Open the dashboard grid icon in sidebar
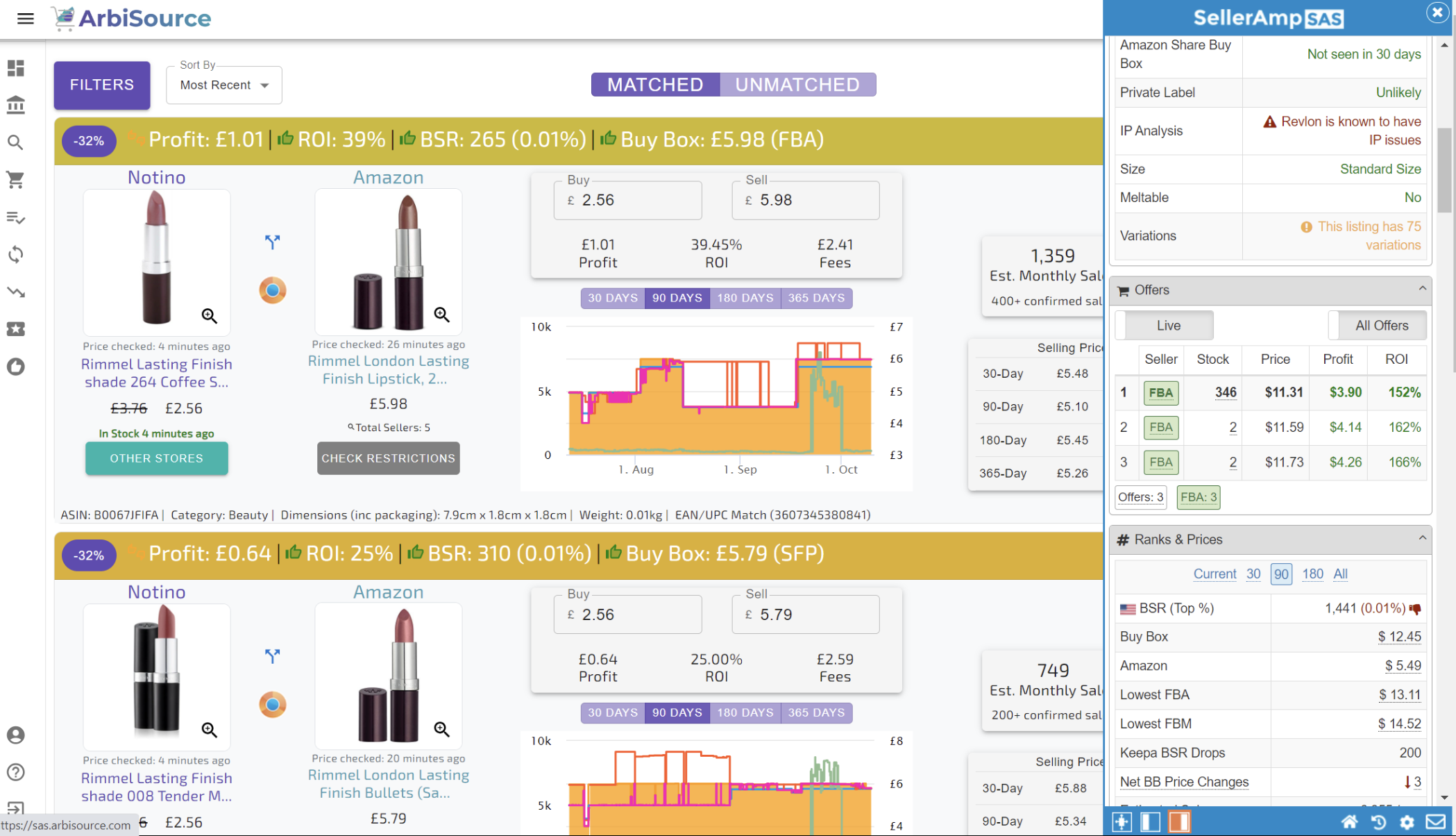The image size is (1456, 836). 16,68
